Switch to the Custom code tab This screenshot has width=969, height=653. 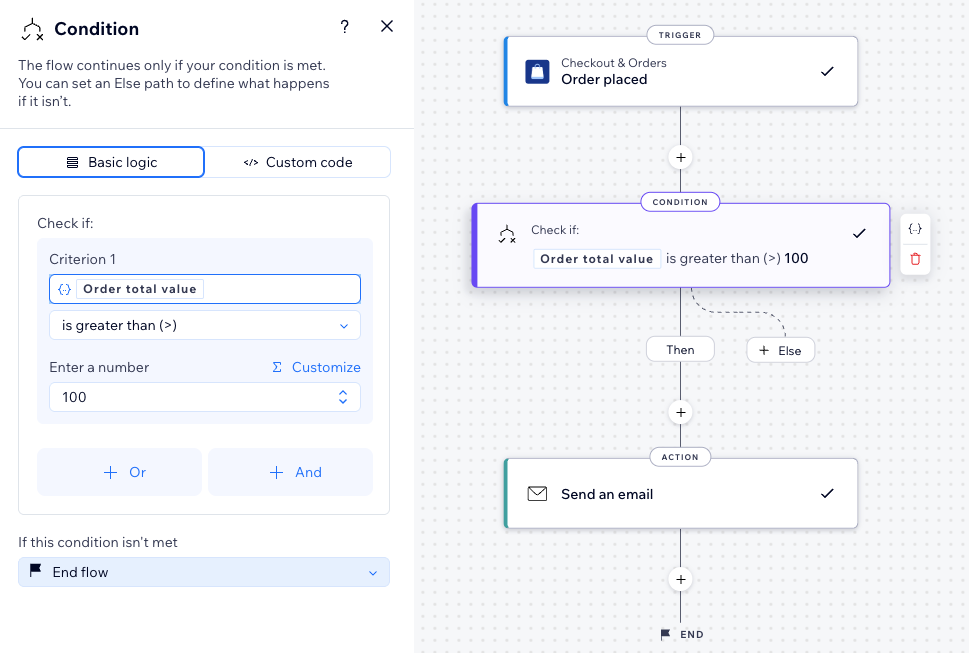(x=297, y=161)
